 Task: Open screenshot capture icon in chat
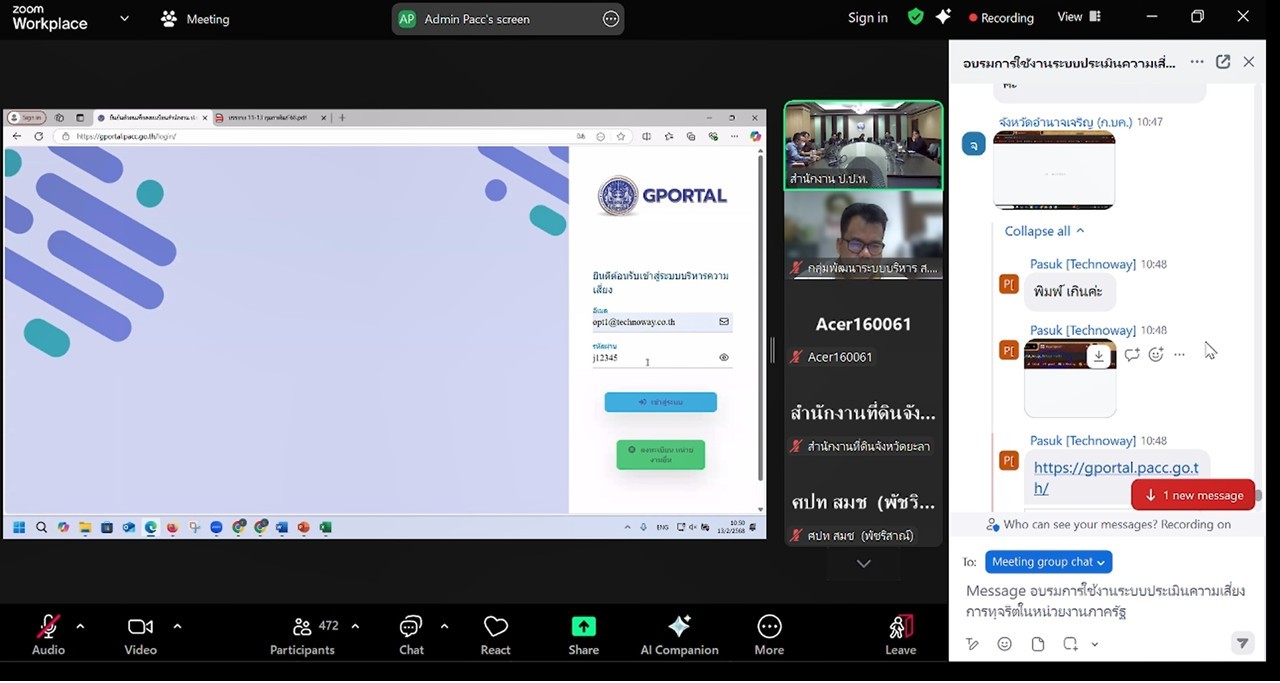pyautogui.click(x=1070, y=644)
